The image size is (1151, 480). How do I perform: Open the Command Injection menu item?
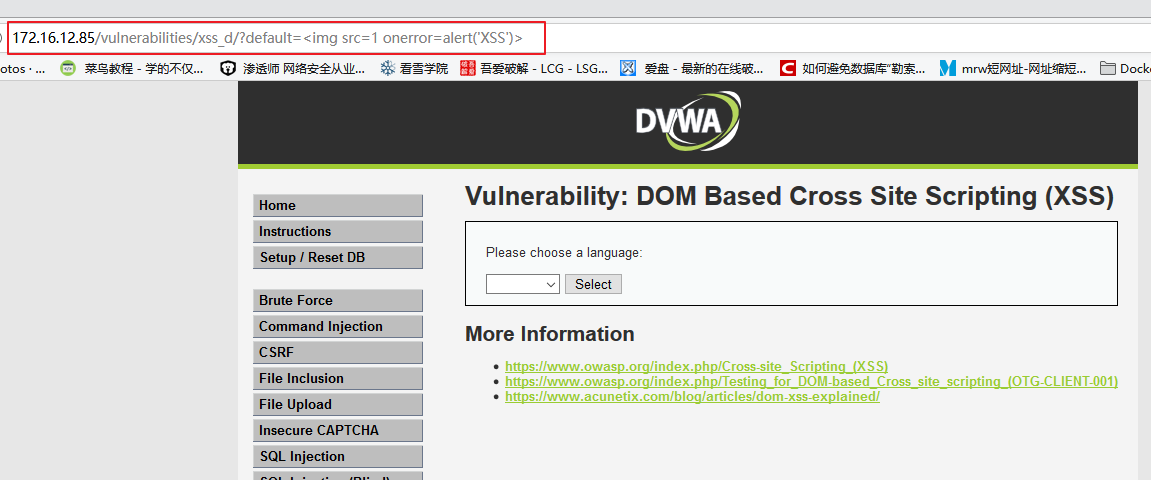(x=337, y=327)
